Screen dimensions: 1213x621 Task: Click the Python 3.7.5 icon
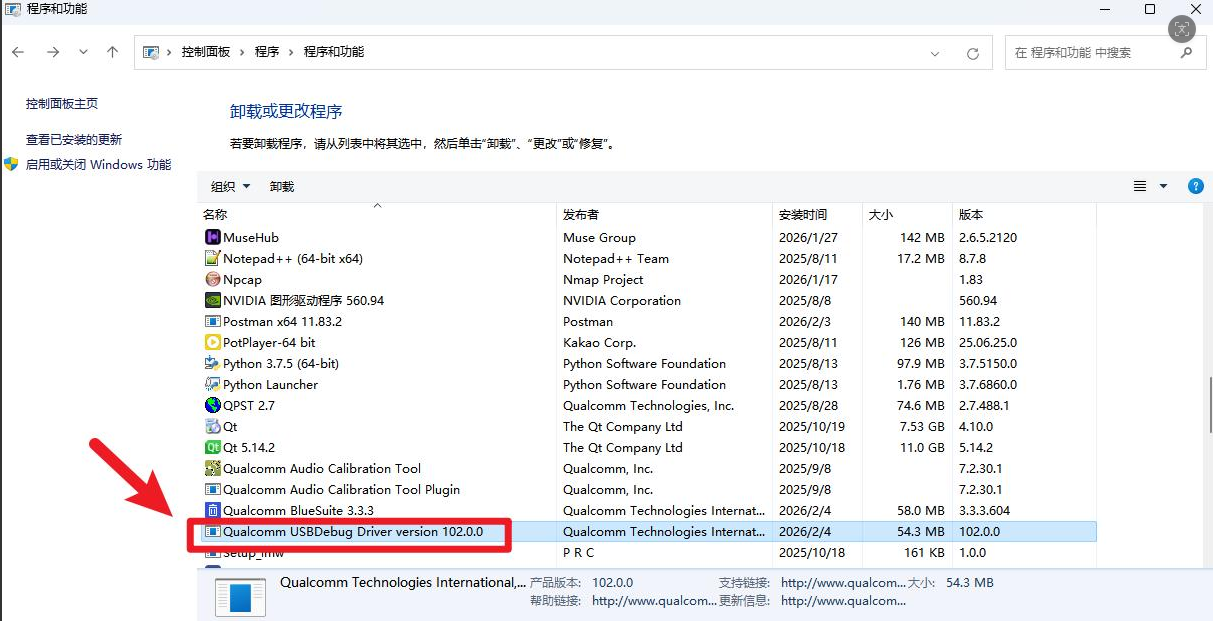click(212, 364)
